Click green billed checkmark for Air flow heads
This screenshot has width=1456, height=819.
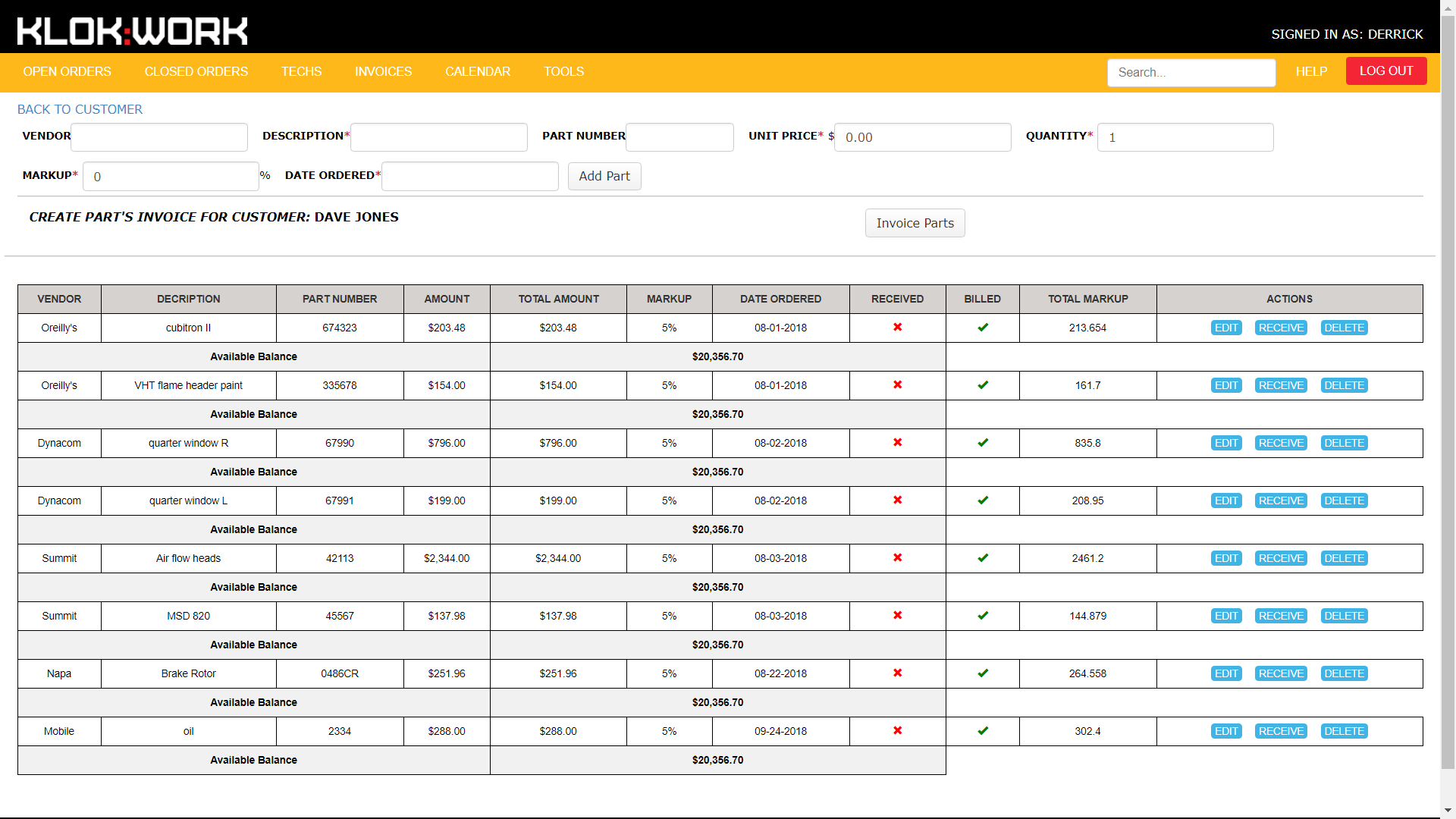pos(982,558)
